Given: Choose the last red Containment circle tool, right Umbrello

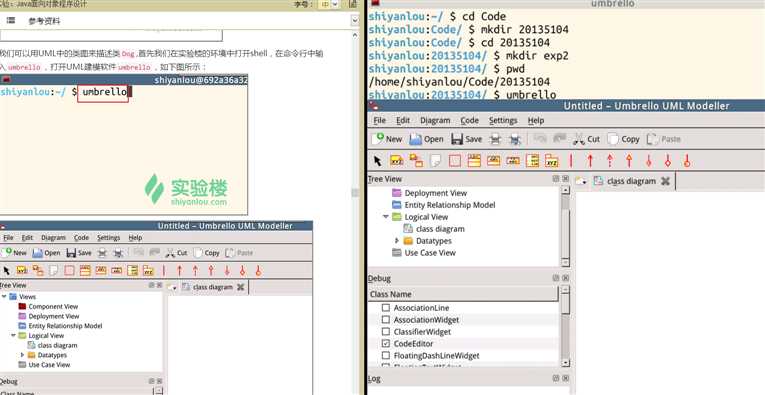Looking at the screenshot, I should coord(687,160).
